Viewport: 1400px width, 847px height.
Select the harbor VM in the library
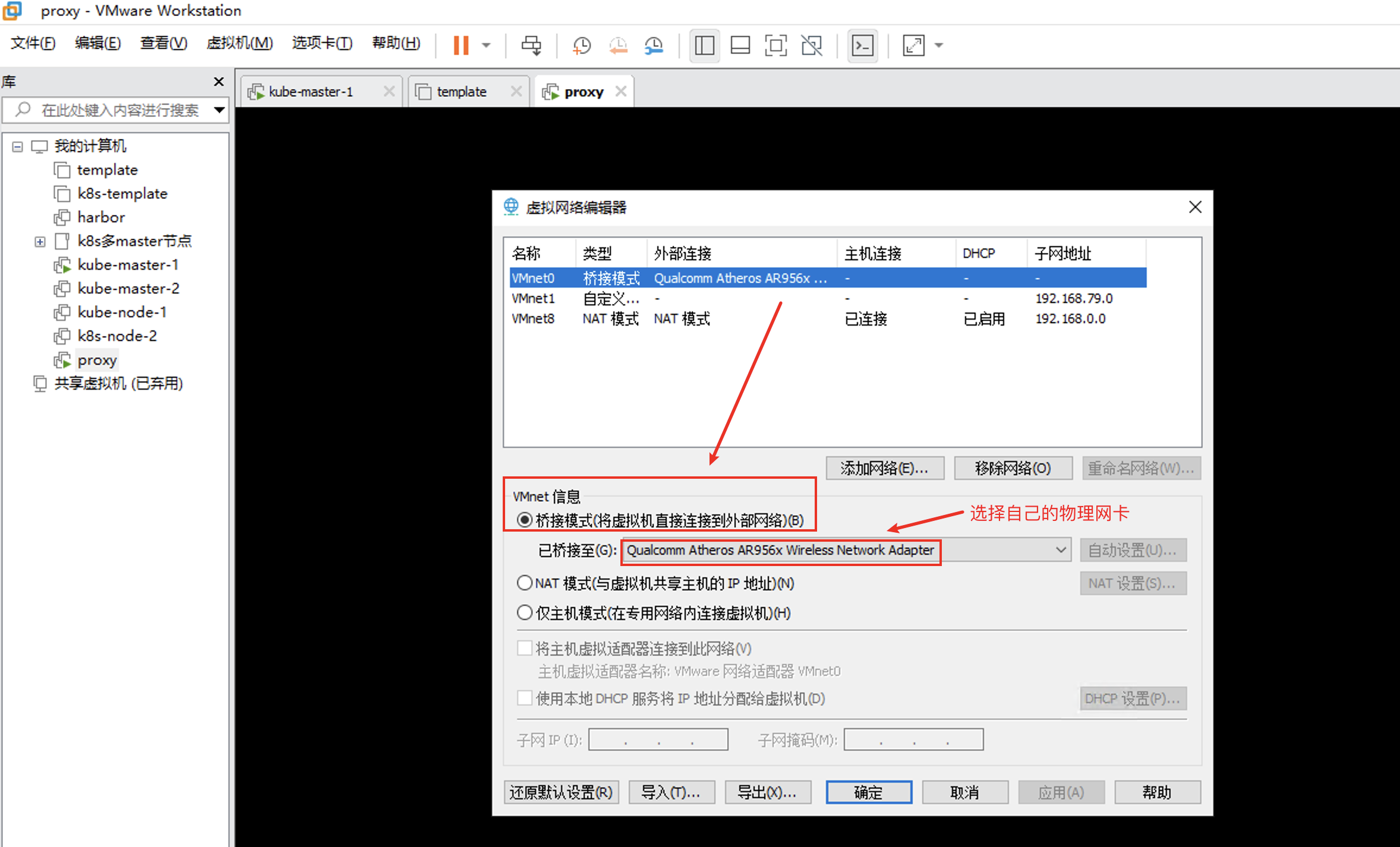click(x=101, y=217)
